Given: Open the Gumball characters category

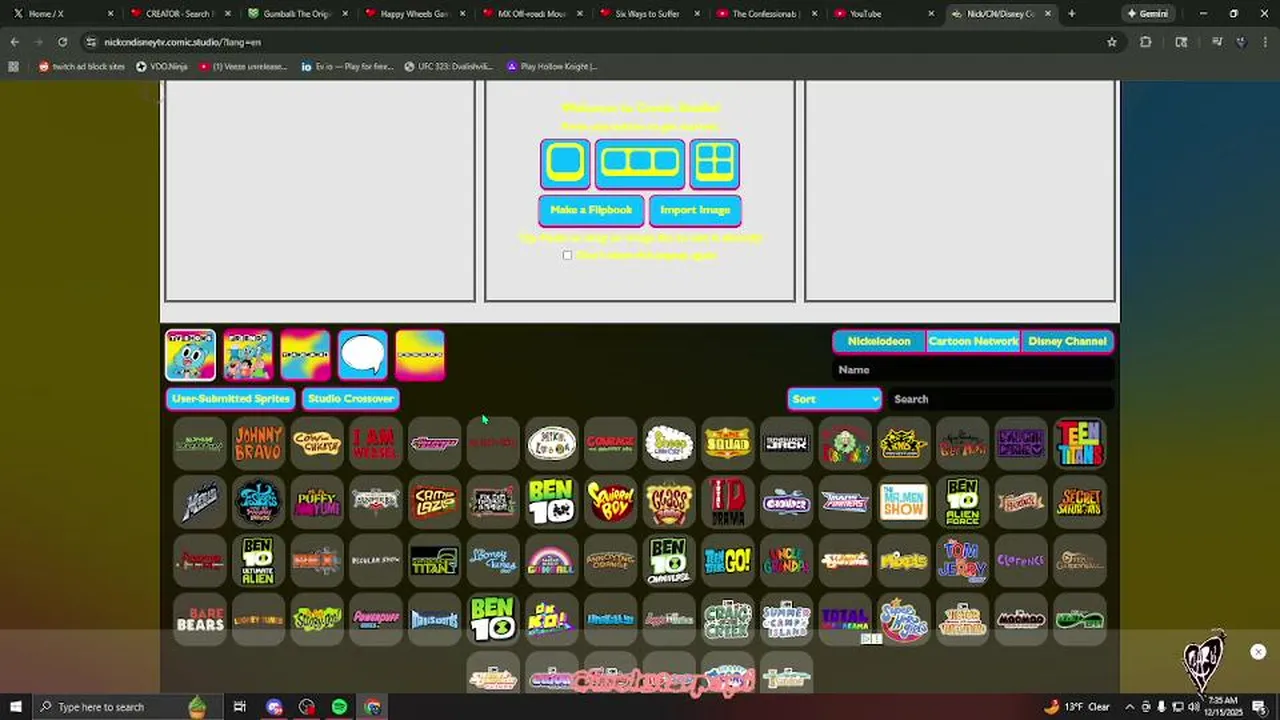Looking at the screenshot, I should (x=190, y=355).
